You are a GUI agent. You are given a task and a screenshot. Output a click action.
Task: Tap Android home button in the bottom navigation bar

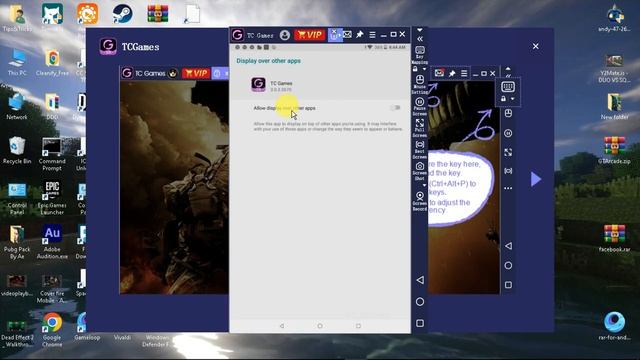pos(320,326)
